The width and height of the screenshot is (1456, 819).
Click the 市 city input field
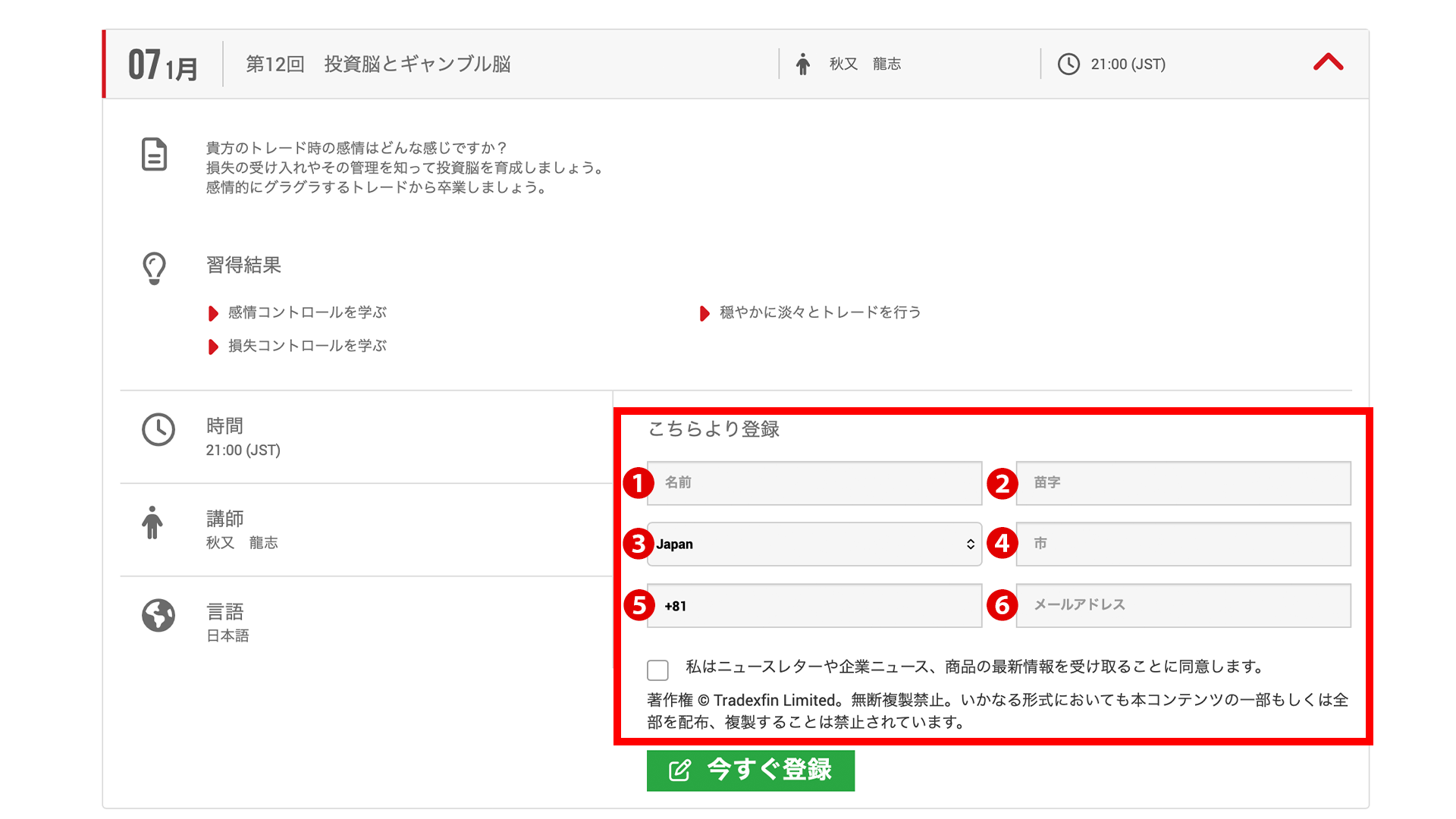(x=1183, y=544)
